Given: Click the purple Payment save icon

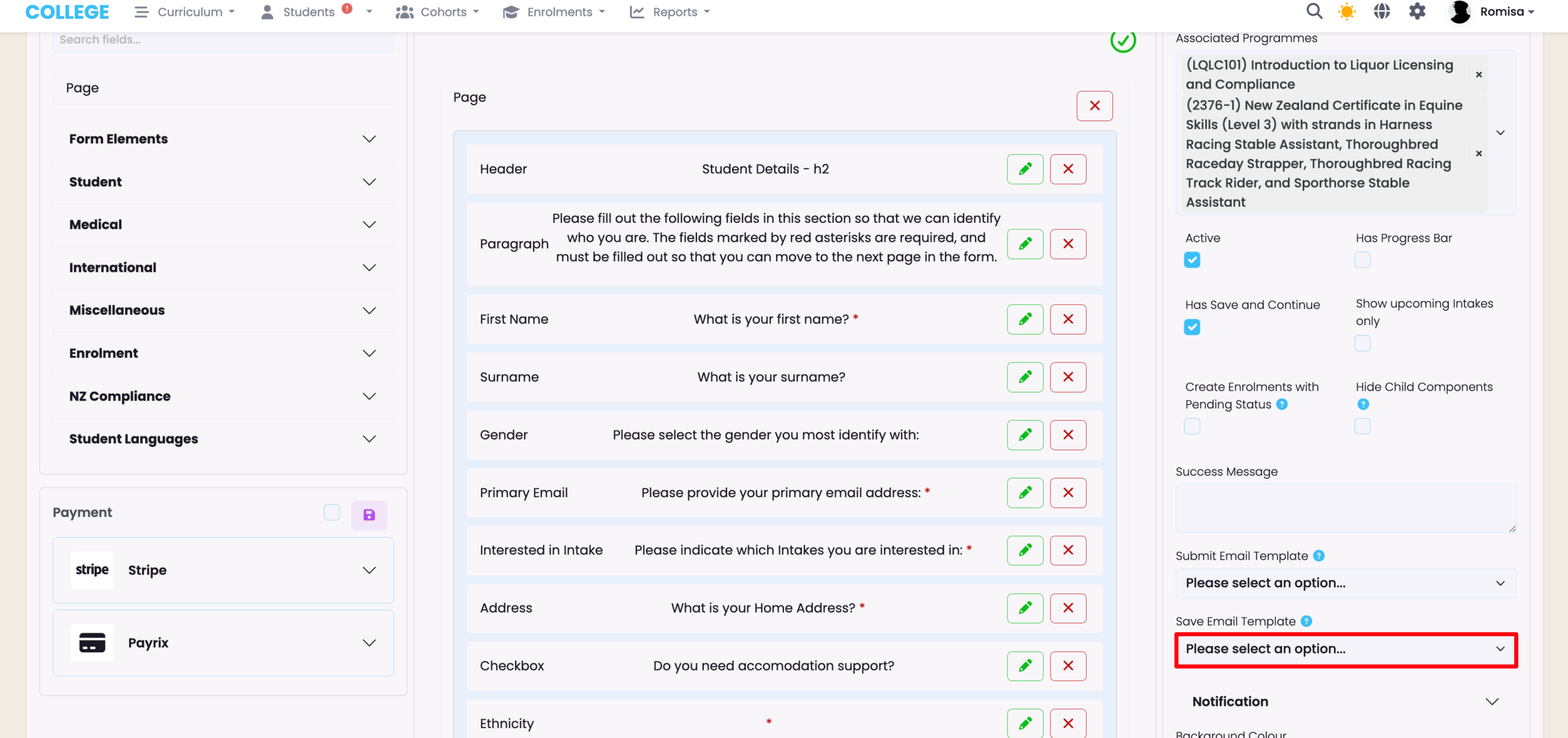Looking at the screenshot, I should [369, 514].
